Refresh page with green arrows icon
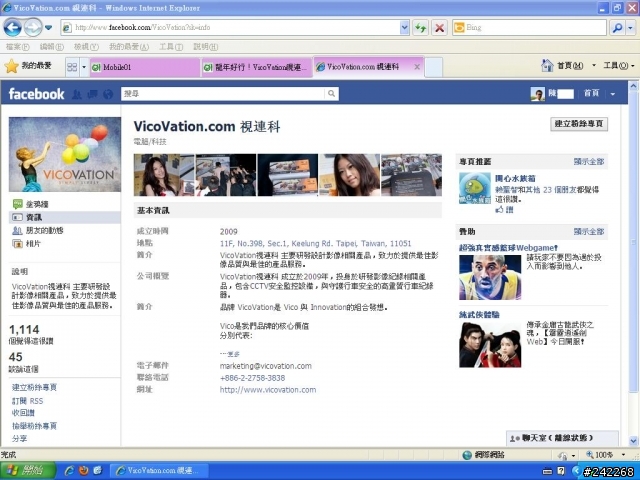Screen dimensions: 640x480 pyautogui.click(x=420, y=28)
